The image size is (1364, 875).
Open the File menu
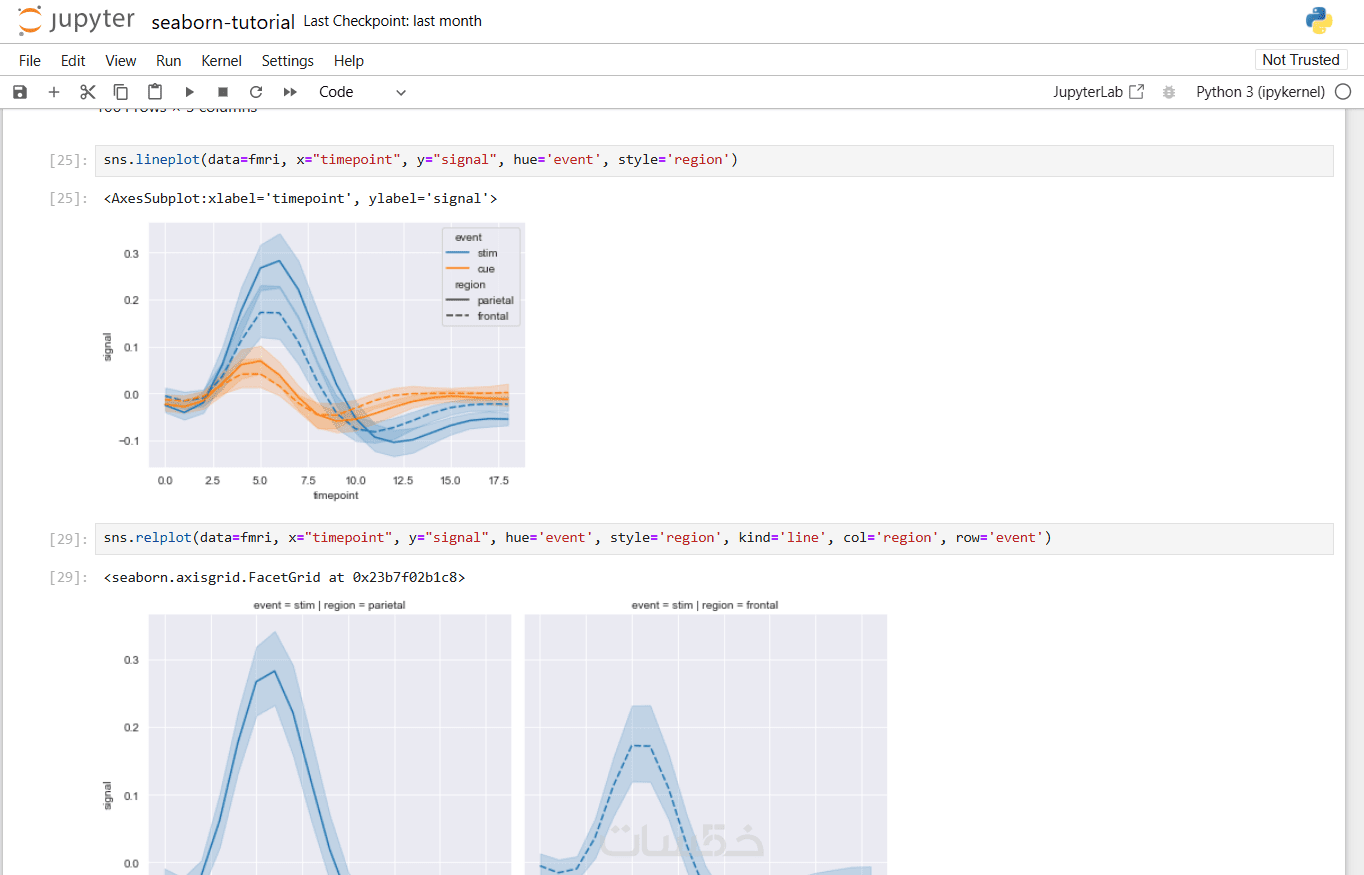pos(30,61)
